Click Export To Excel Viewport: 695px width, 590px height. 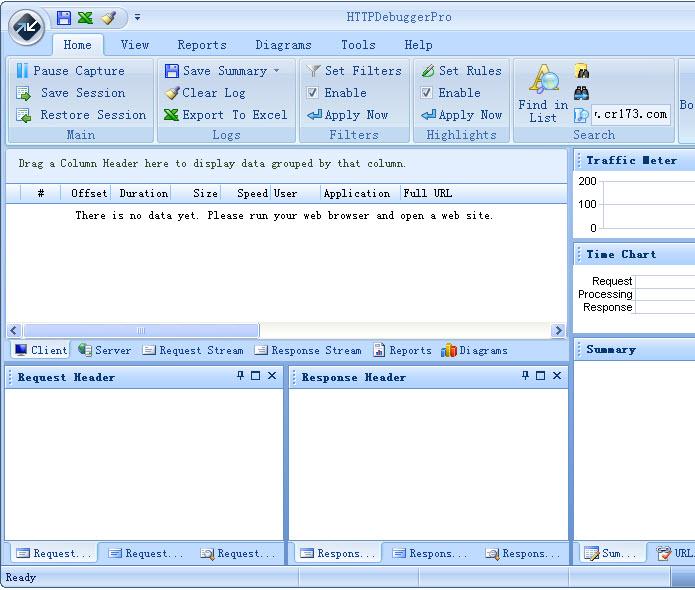[x=226, y=115]
